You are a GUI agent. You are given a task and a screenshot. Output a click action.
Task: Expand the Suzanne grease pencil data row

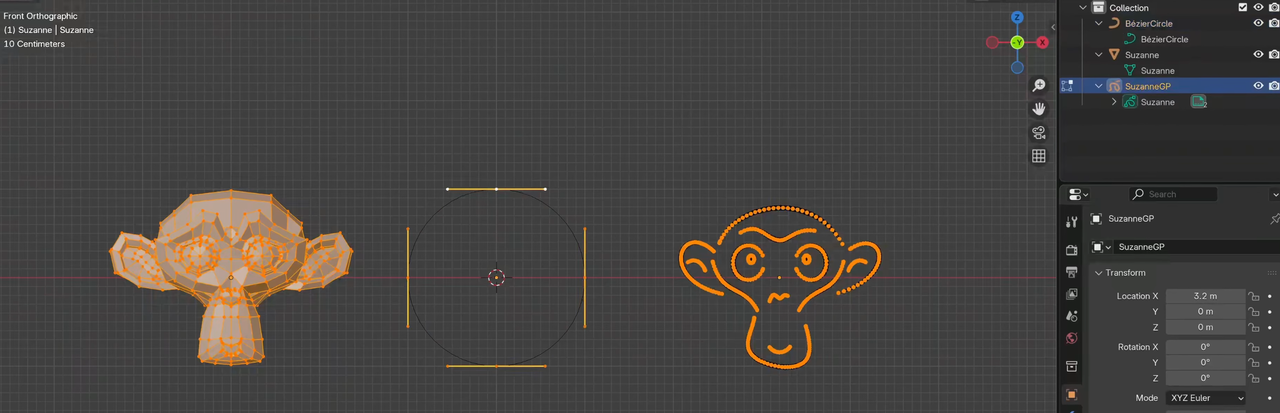[x=1115, y=102]
